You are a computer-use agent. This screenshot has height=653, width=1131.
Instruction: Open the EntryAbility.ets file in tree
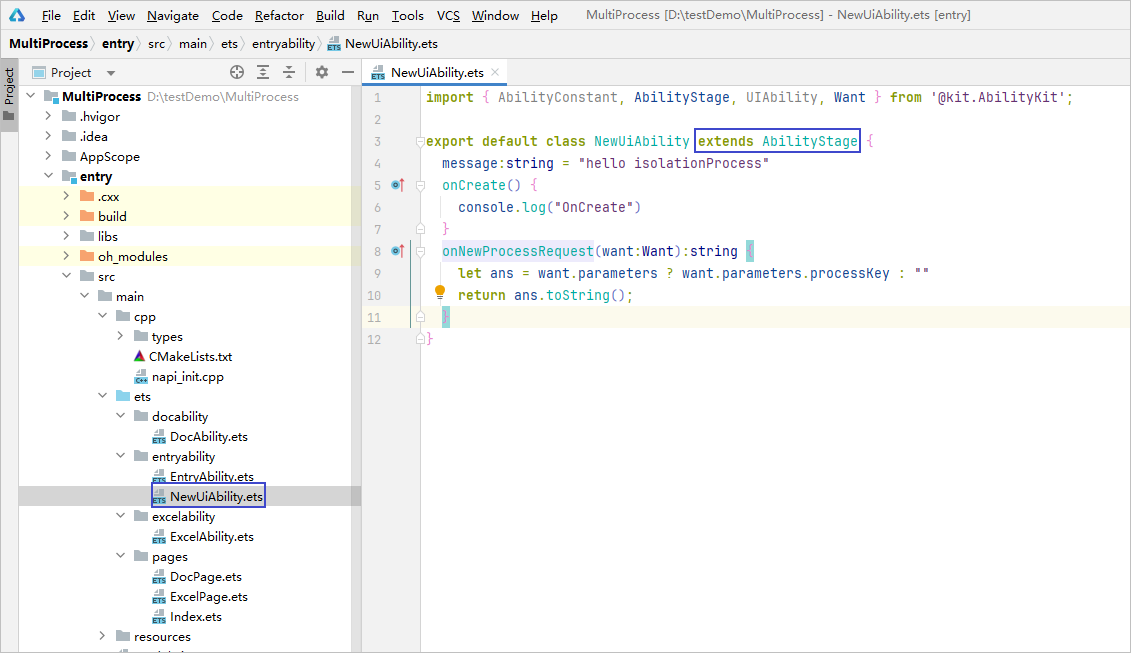point(211,477)
